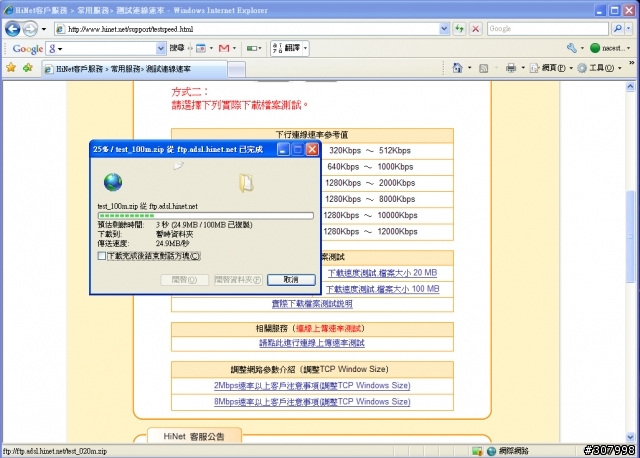Click the 24.9MB transfer speed value
Screen dimensions: 640x458
tap(172, 244)
